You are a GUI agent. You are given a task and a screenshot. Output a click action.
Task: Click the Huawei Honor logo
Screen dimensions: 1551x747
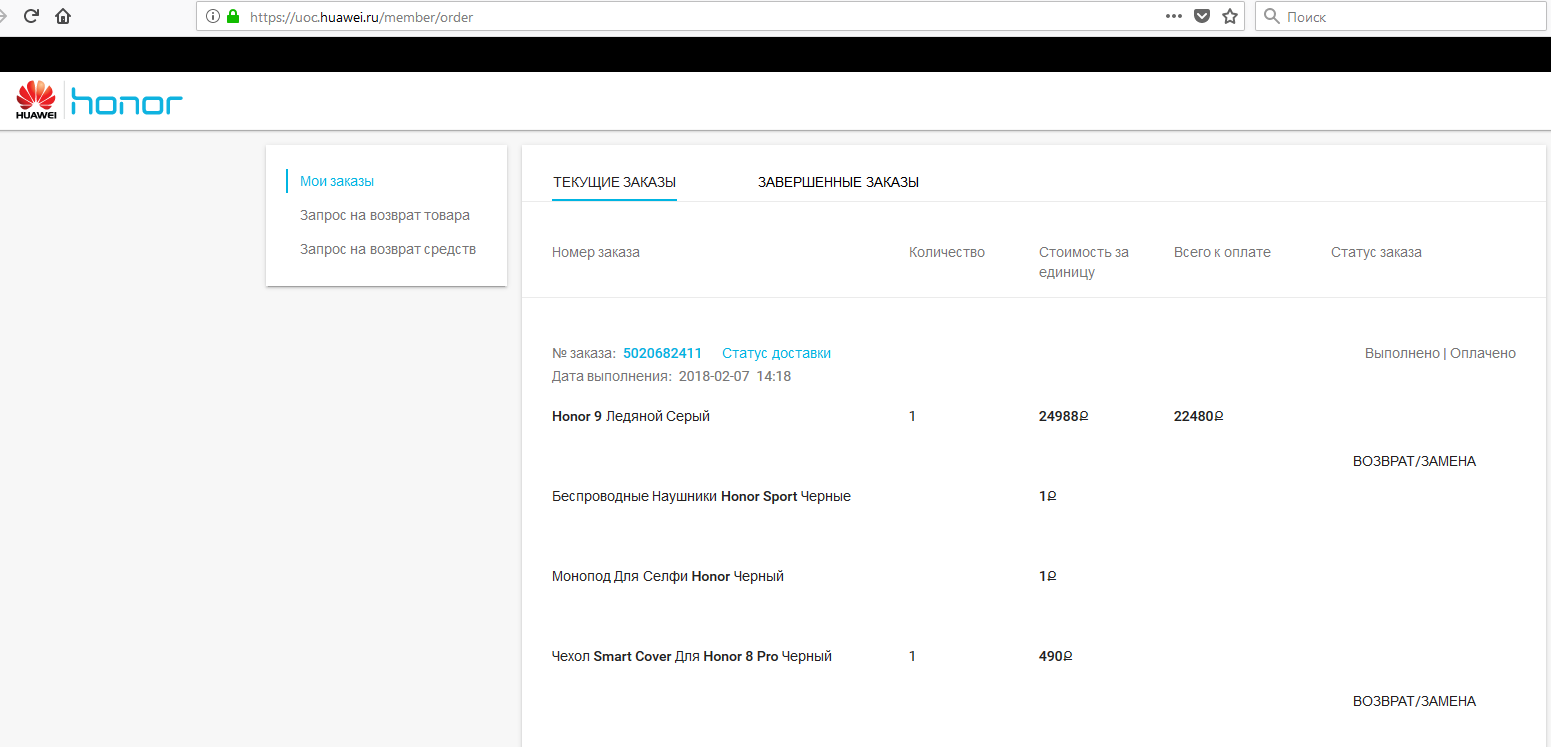99,101
